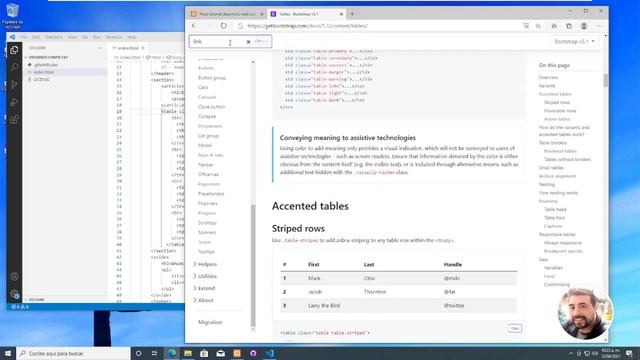Open Cortana circle on taskbar
640x360 pixels.
(x=139, y=353)
